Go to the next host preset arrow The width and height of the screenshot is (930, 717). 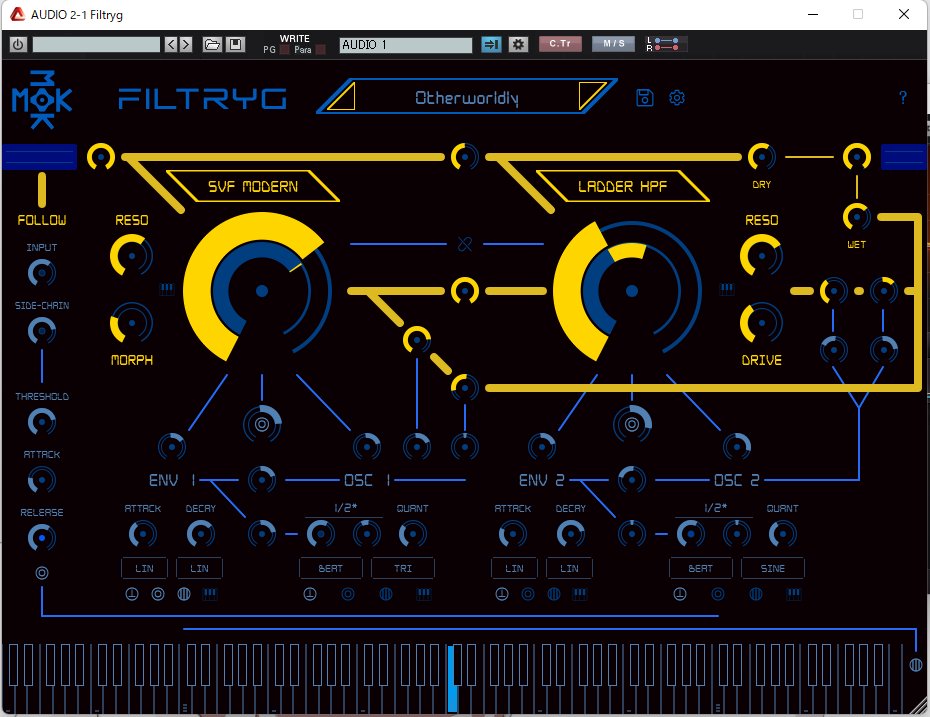pyautogui.click(x=186, y=44)
